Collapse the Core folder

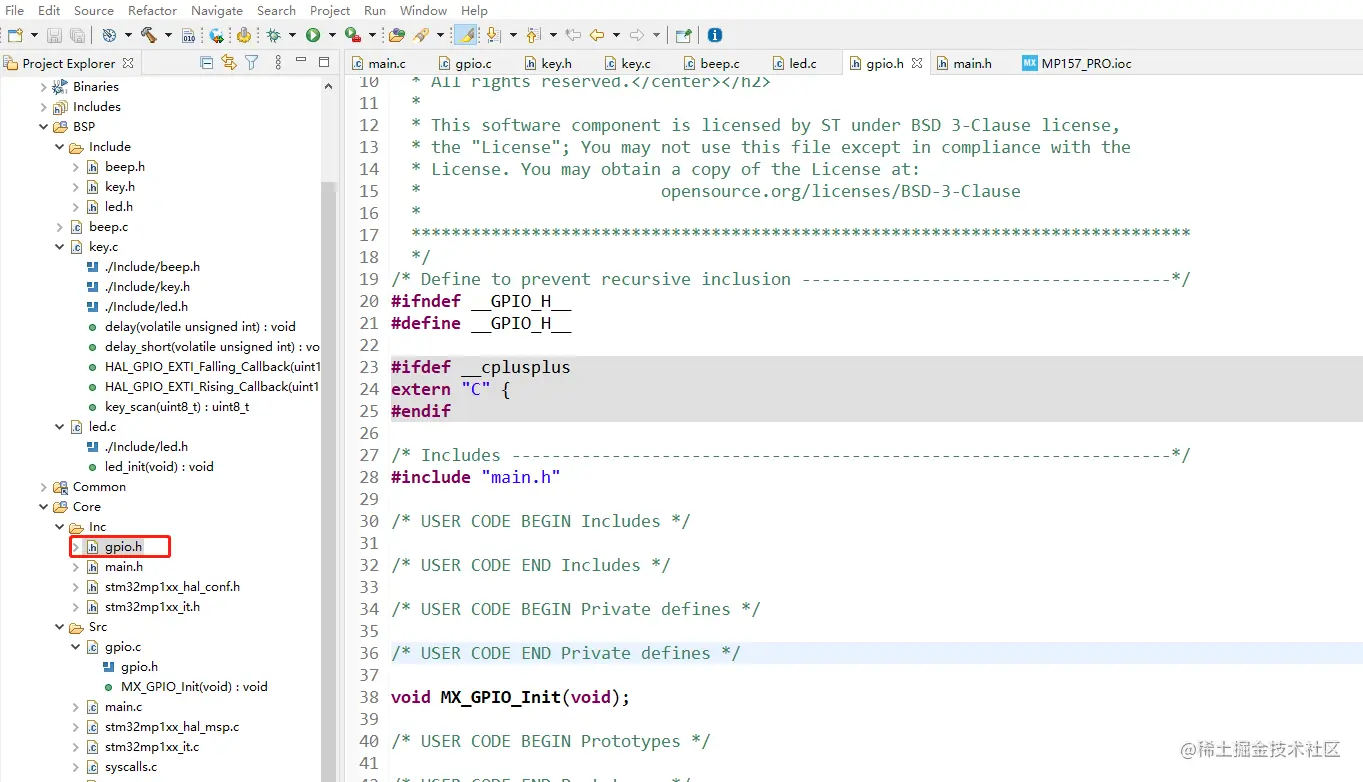tap(43, 507)
